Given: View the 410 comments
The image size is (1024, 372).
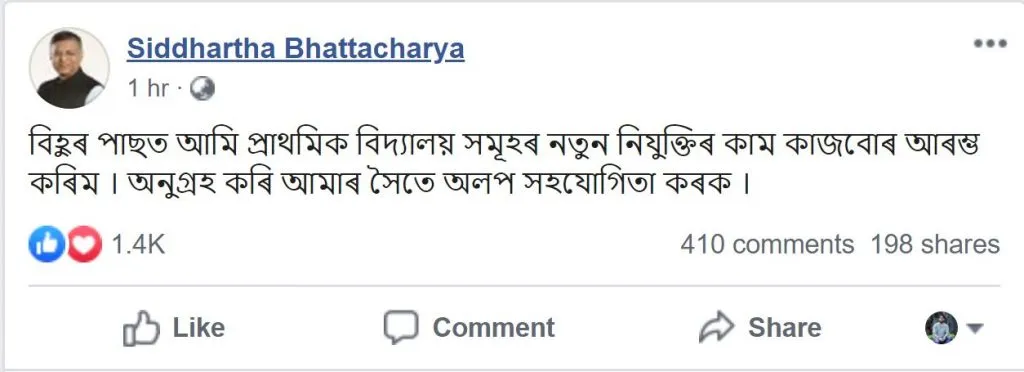Looking at the screenshot, I should (x=767, y=244).
